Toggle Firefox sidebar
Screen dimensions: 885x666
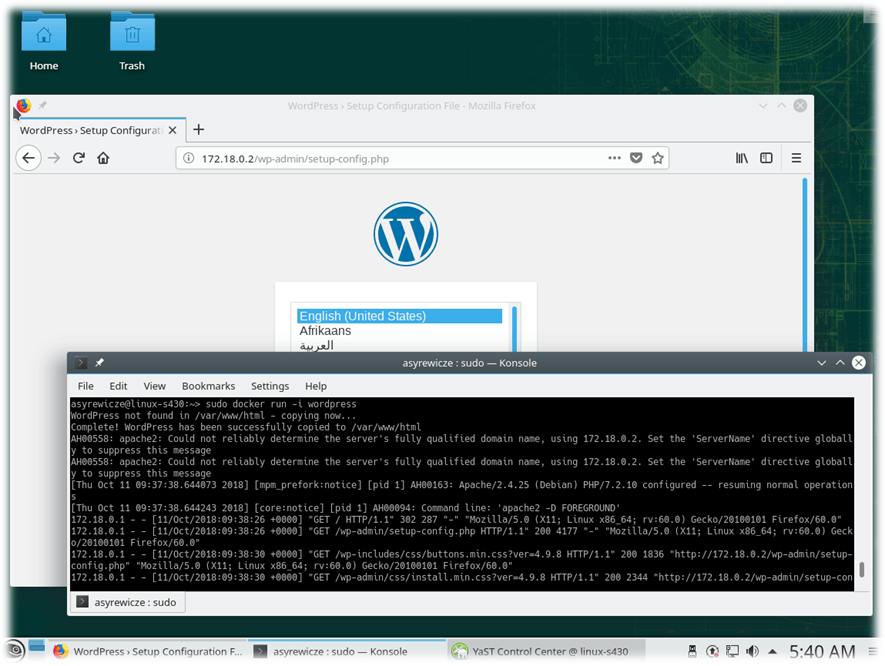766,158
